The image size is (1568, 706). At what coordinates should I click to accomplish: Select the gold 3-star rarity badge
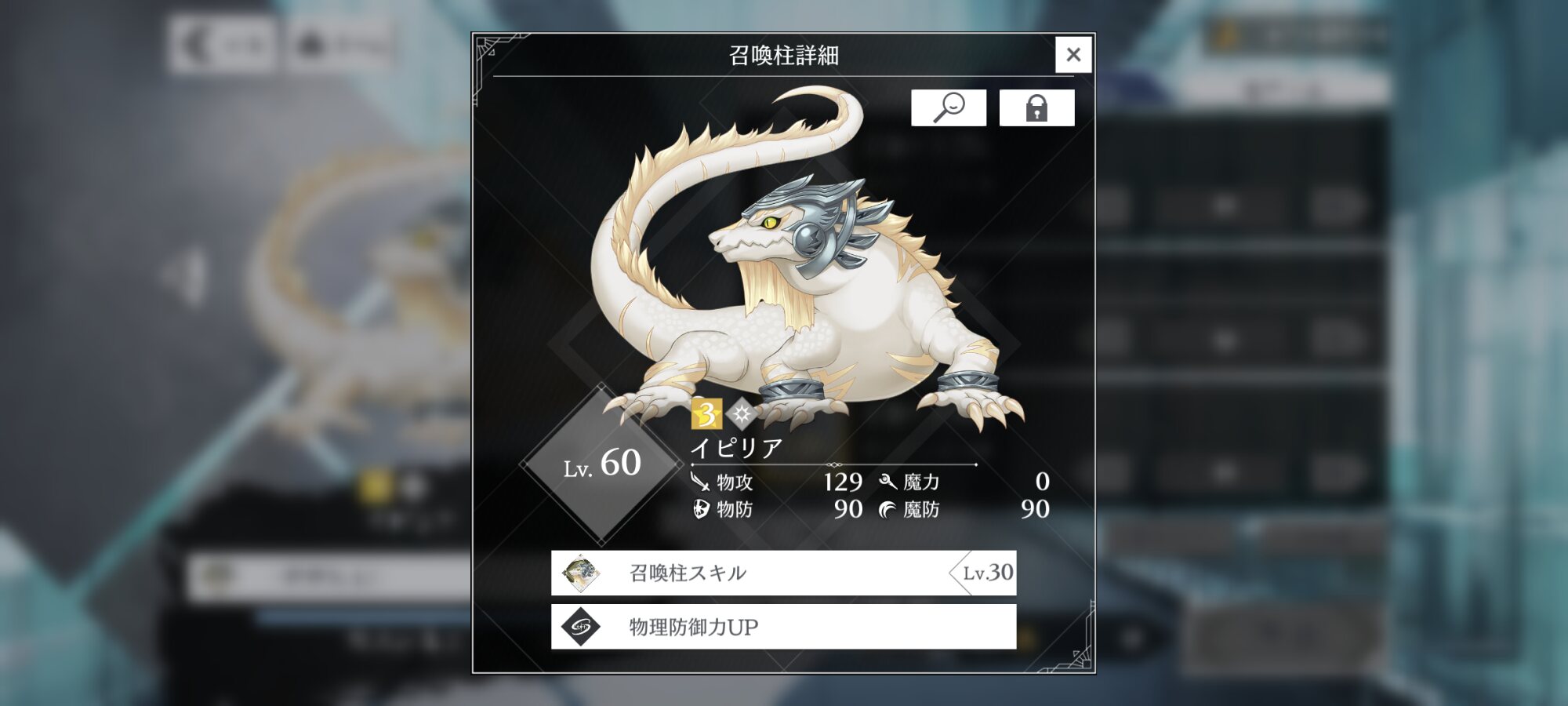(x=706, y=413)
